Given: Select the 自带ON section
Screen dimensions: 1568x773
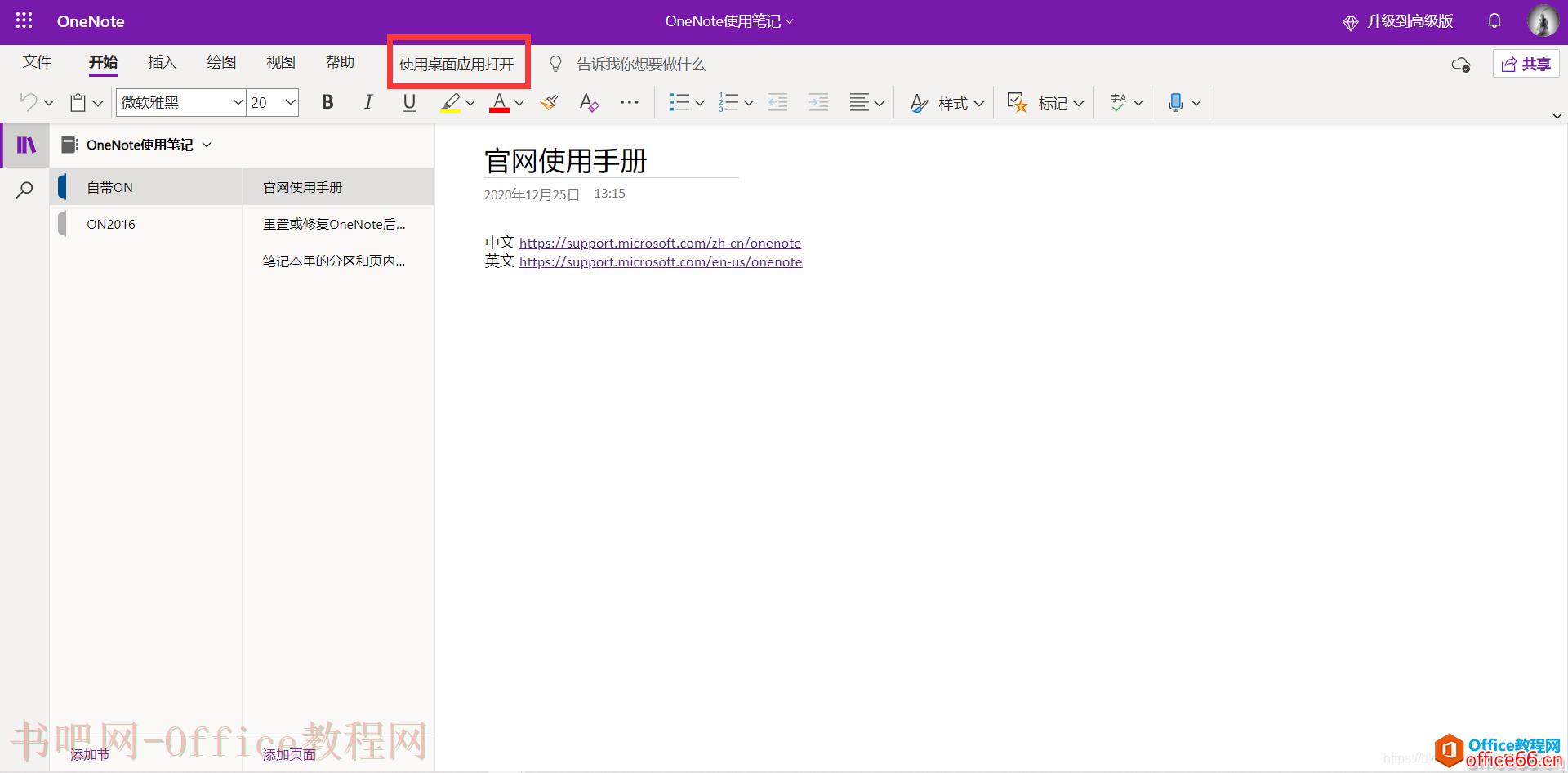Looking at the screenshot, I should click(x=146, y=187).
